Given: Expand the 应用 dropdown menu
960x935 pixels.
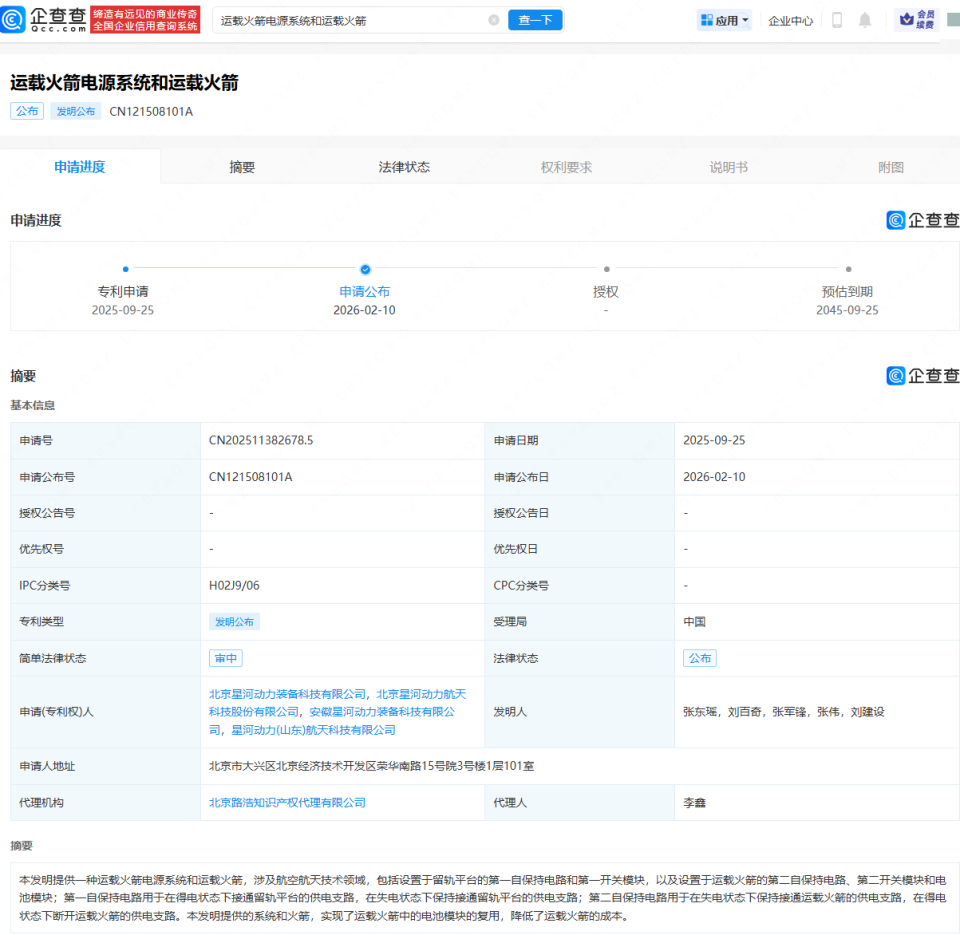Looking at the screenshot, I should pos(722,19).
